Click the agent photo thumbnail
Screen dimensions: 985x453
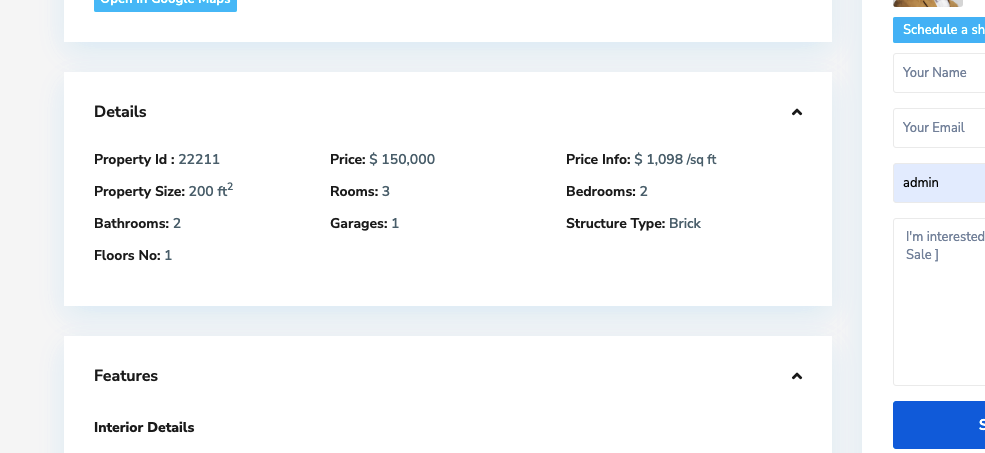click(x=928, y=3)
